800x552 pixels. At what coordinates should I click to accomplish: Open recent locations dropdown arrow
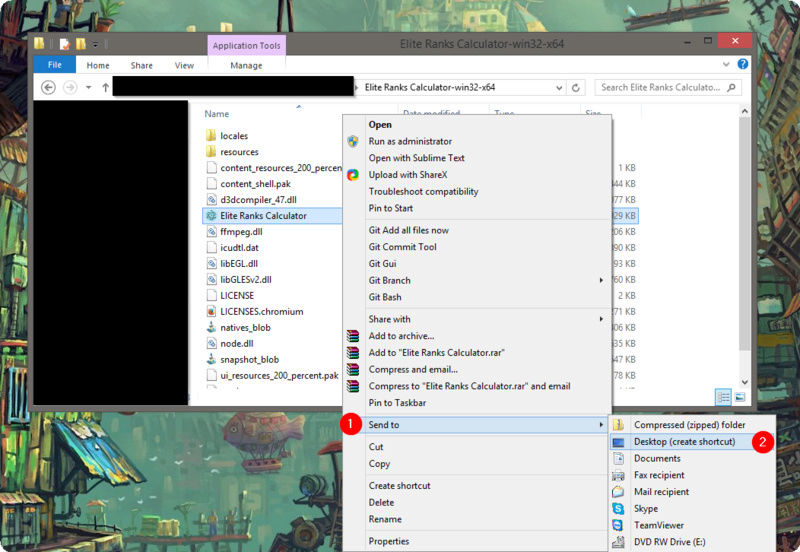89,88
